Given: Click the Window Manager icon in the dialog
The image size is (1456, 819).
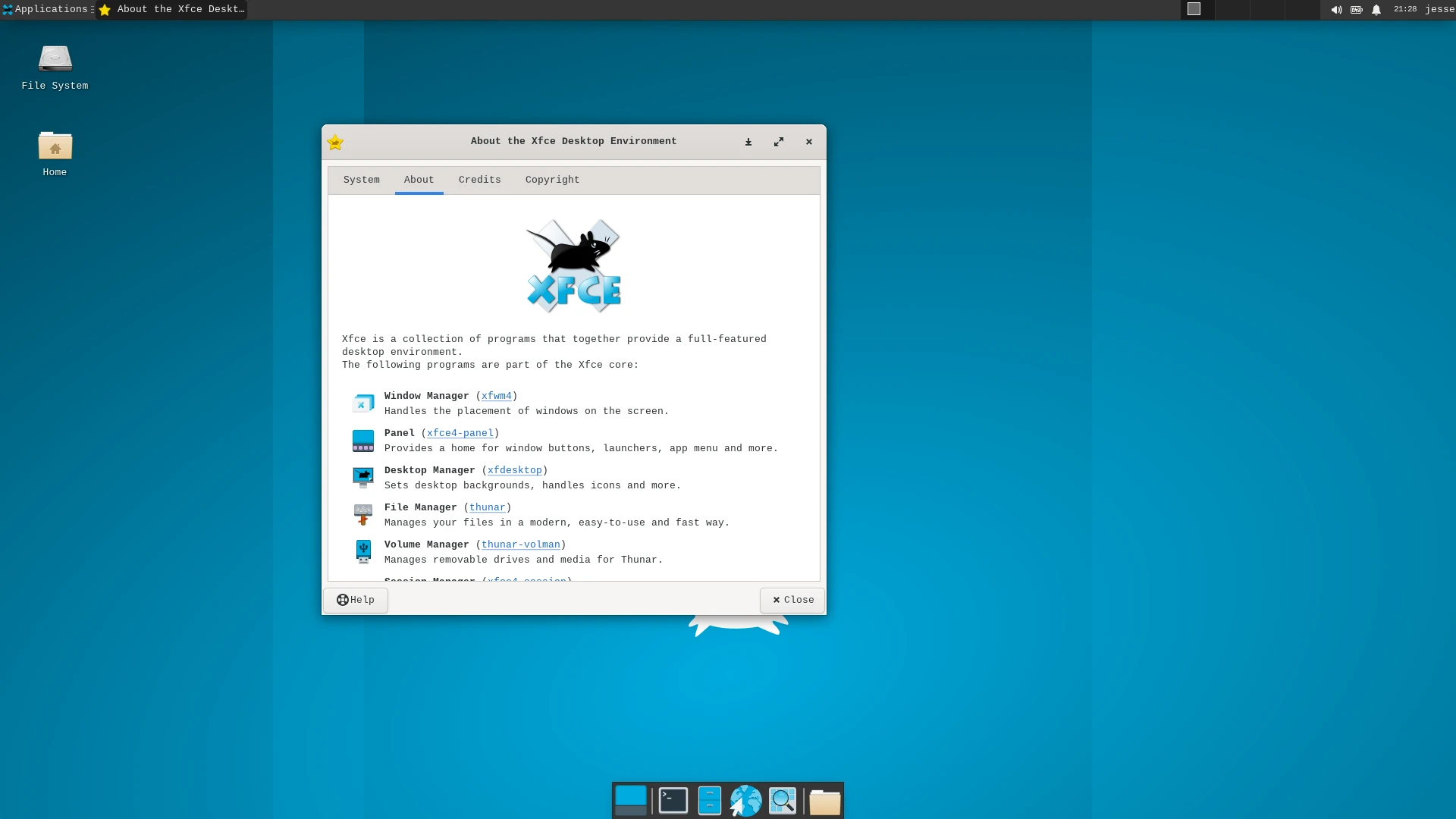Looking at the screenshot, I should click(x=363, y=403).
